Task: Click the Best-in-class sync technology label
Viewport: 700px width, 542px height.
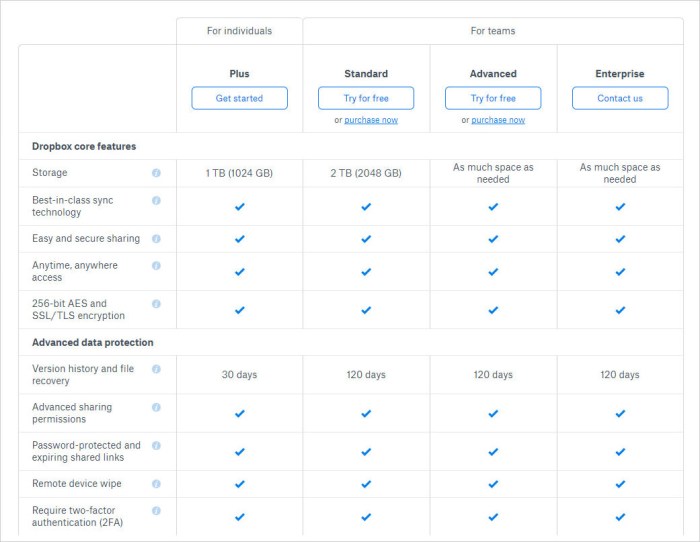Action: click(72, 206)
